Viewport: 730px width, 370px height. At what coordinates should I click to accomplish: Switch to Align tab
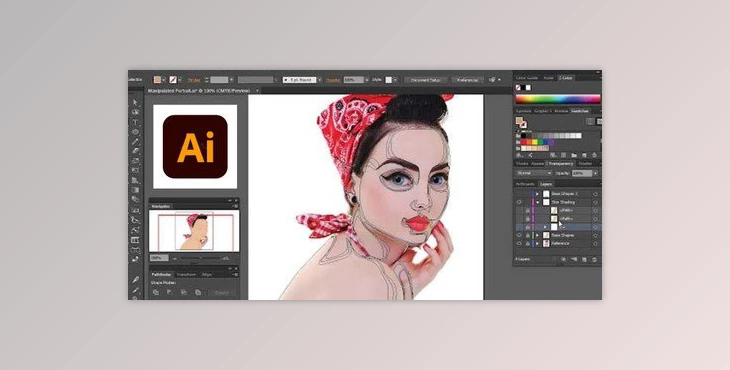click(x=206, y=275)
